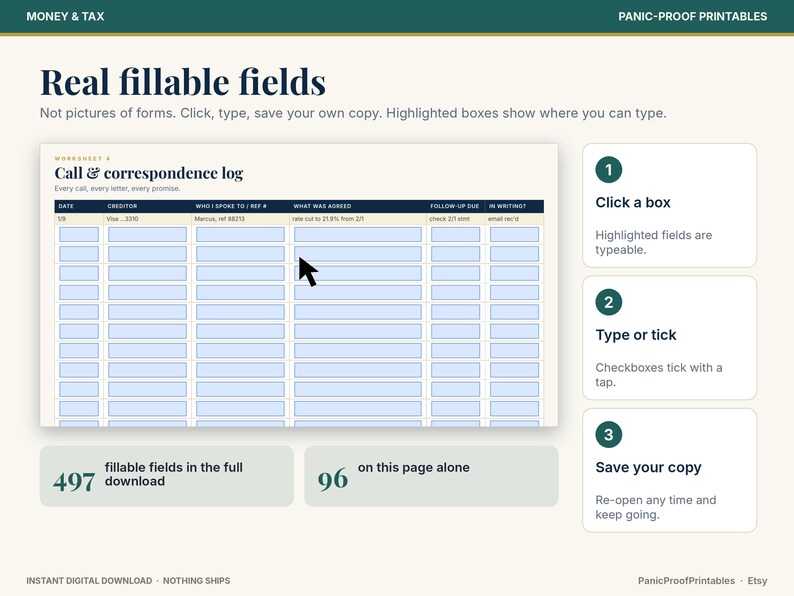Click the green number 2 badge
The width and height of the screenshot is (794, 596).
coord(609,302)
